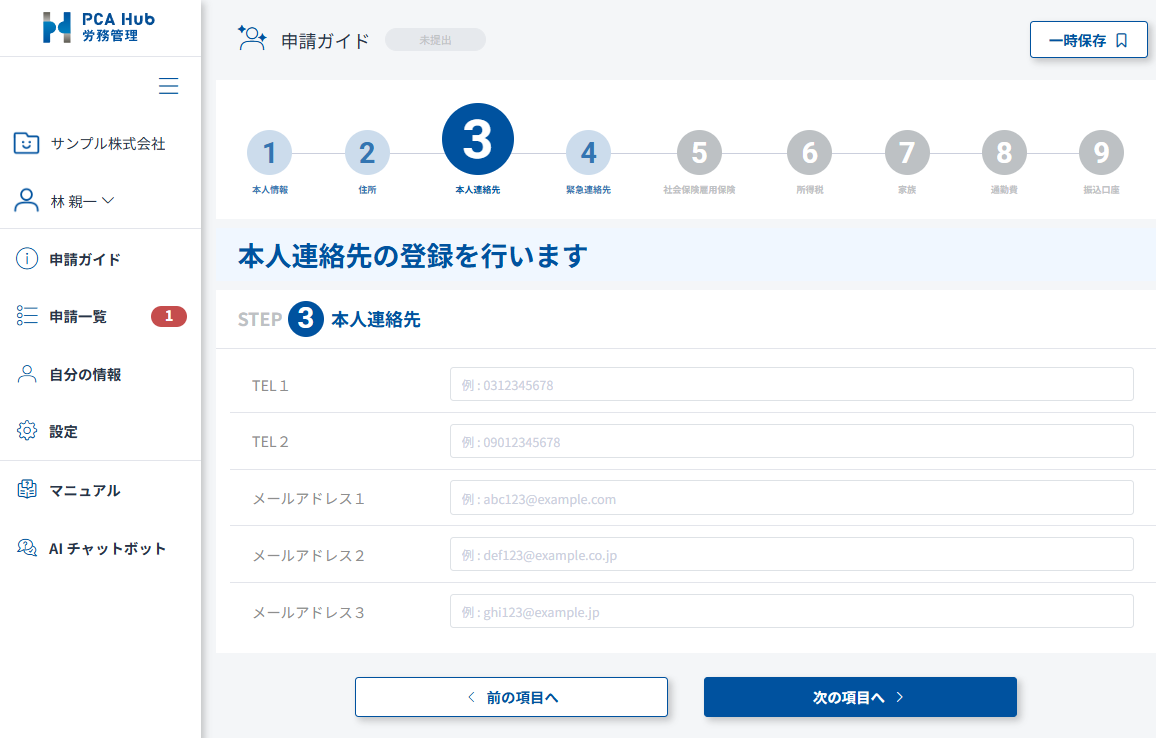Image resolution: width=1156 pixels, height=738 pixels.
Task: Click the サンプル株式会社 company icon
Action: coord(26,143)
